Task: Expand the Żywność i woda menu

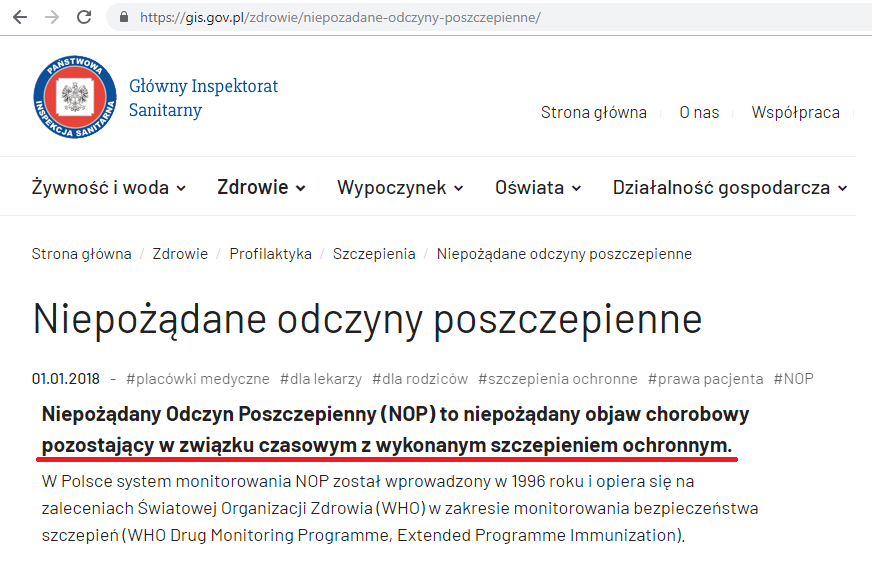Action: [108, 187]
